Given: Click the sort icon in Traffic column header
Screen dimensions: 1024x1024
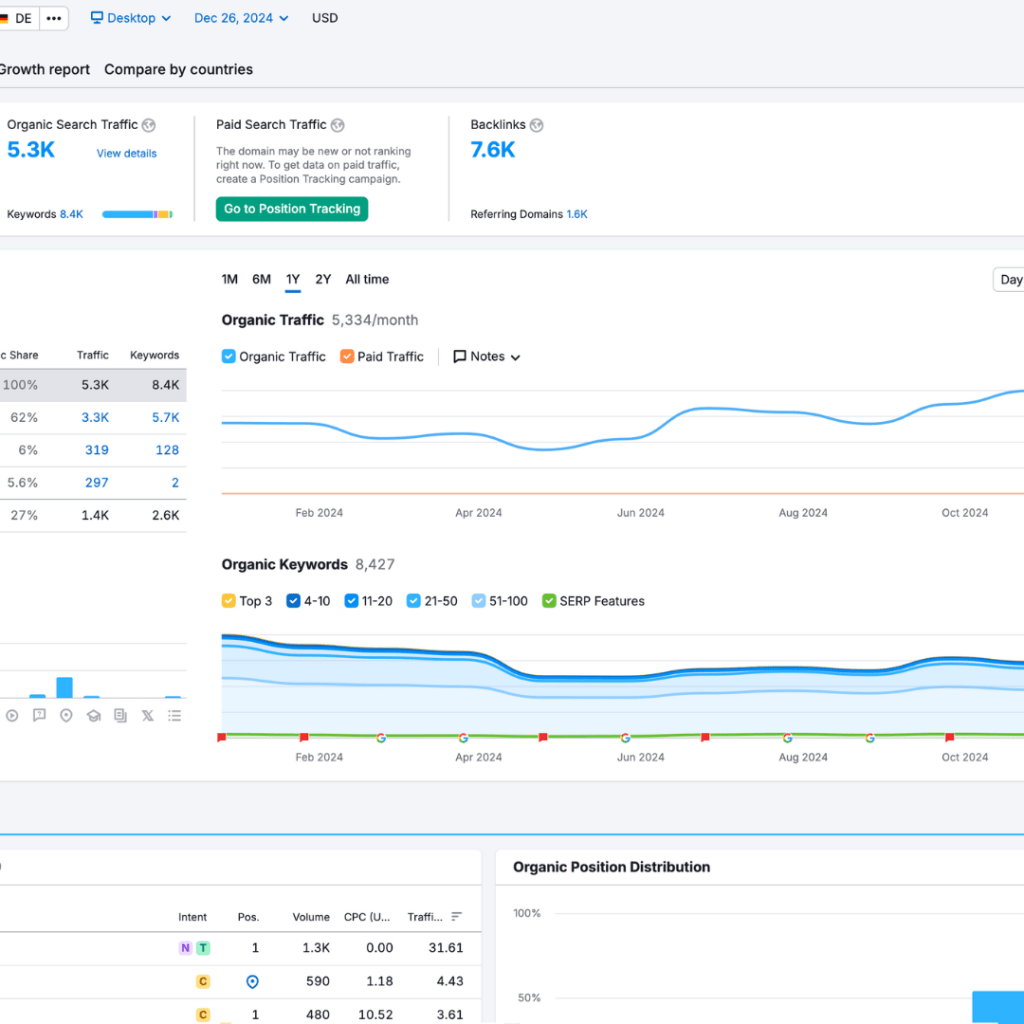Looking at the screenshot, I should [457, 917].
